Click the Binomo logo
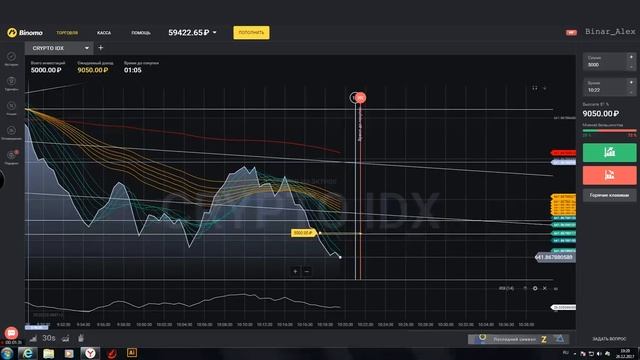Image resolution: width=640 pixels, height=360 pixels. tap(25, 33)
